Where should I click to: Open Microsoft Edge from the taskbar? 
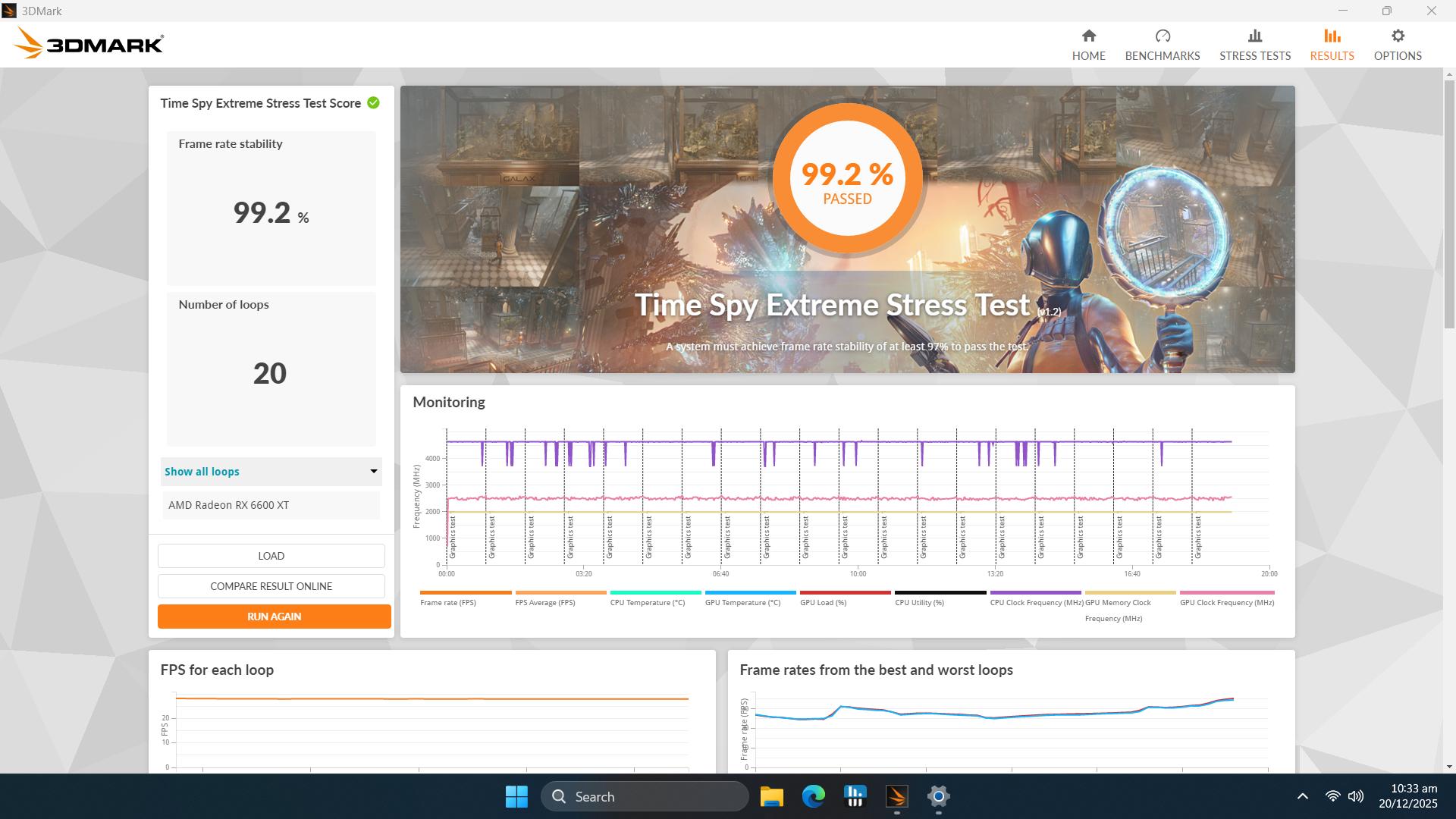[813, 796]
